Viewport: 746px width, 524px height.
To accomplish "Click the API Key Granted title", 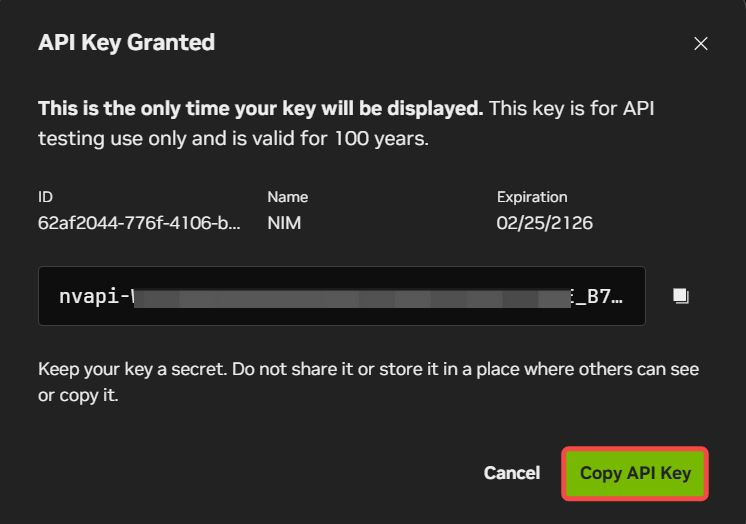I will pyautogui.click(x=126, y=42).
